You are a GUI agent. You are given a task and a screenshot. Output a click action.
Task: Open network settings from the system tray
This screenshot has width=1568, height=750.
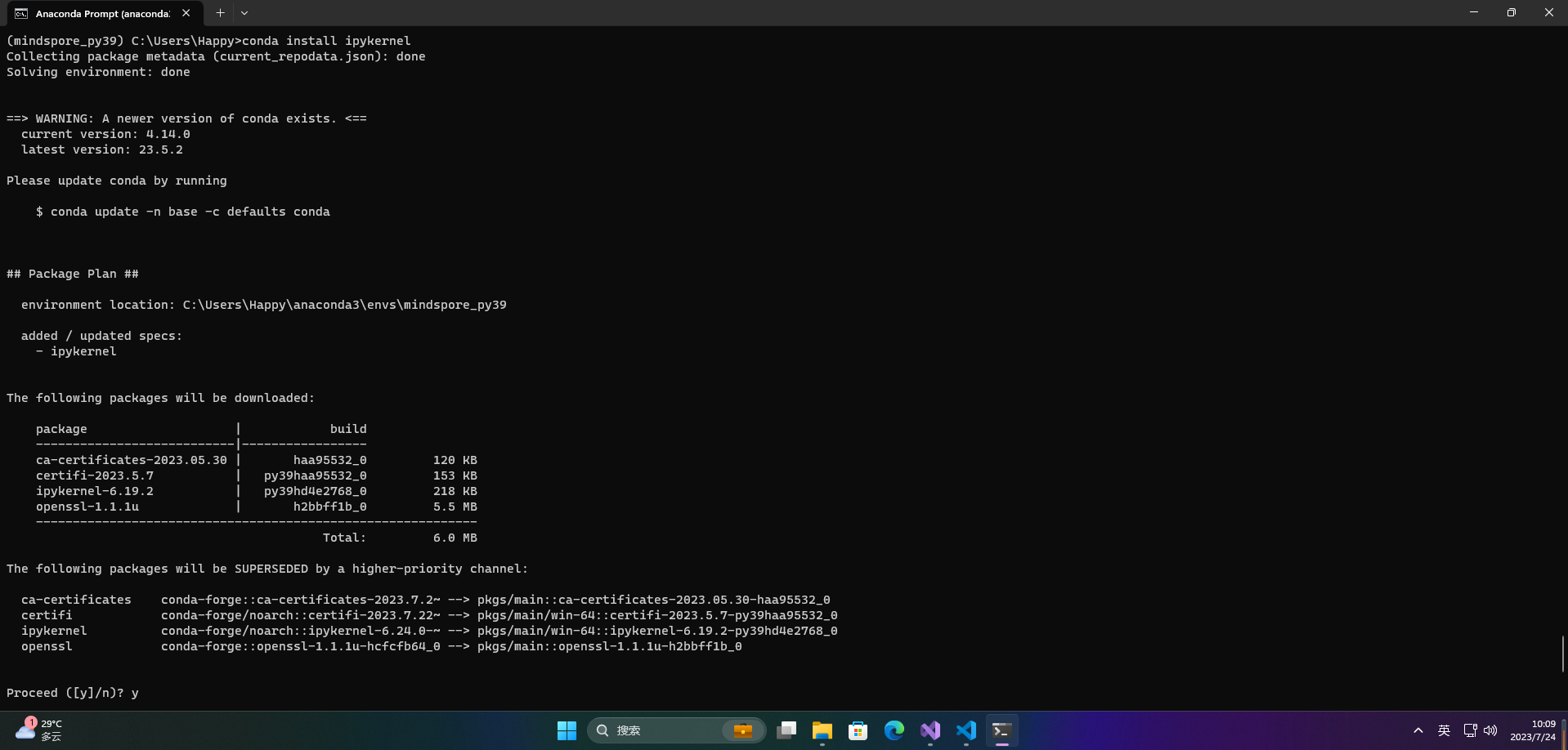coord(1470,730)
